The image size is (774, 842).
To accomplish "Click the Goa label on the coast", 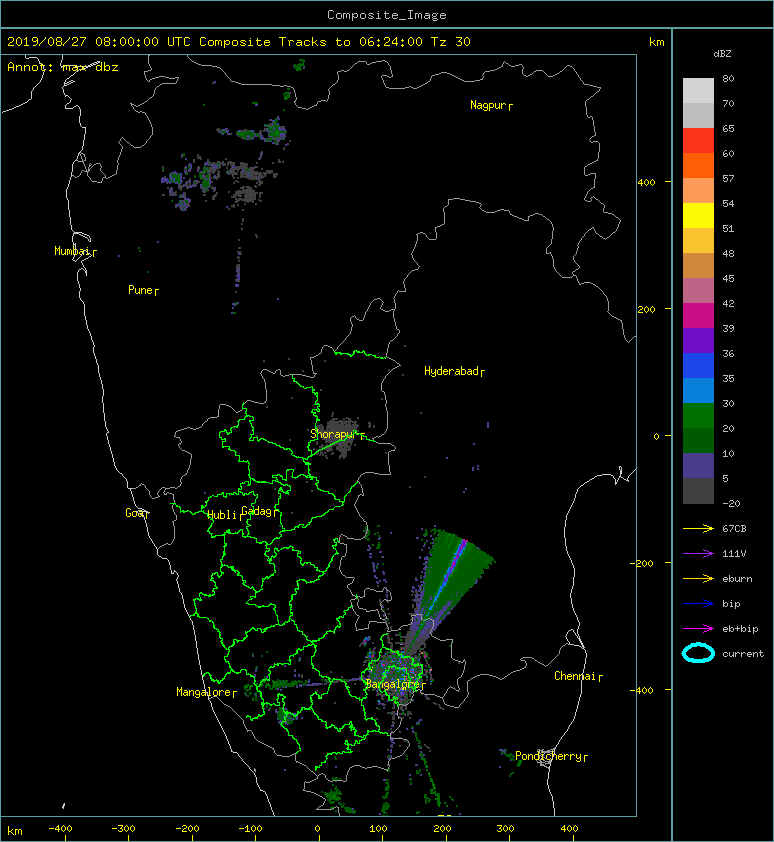I will 136,513.
